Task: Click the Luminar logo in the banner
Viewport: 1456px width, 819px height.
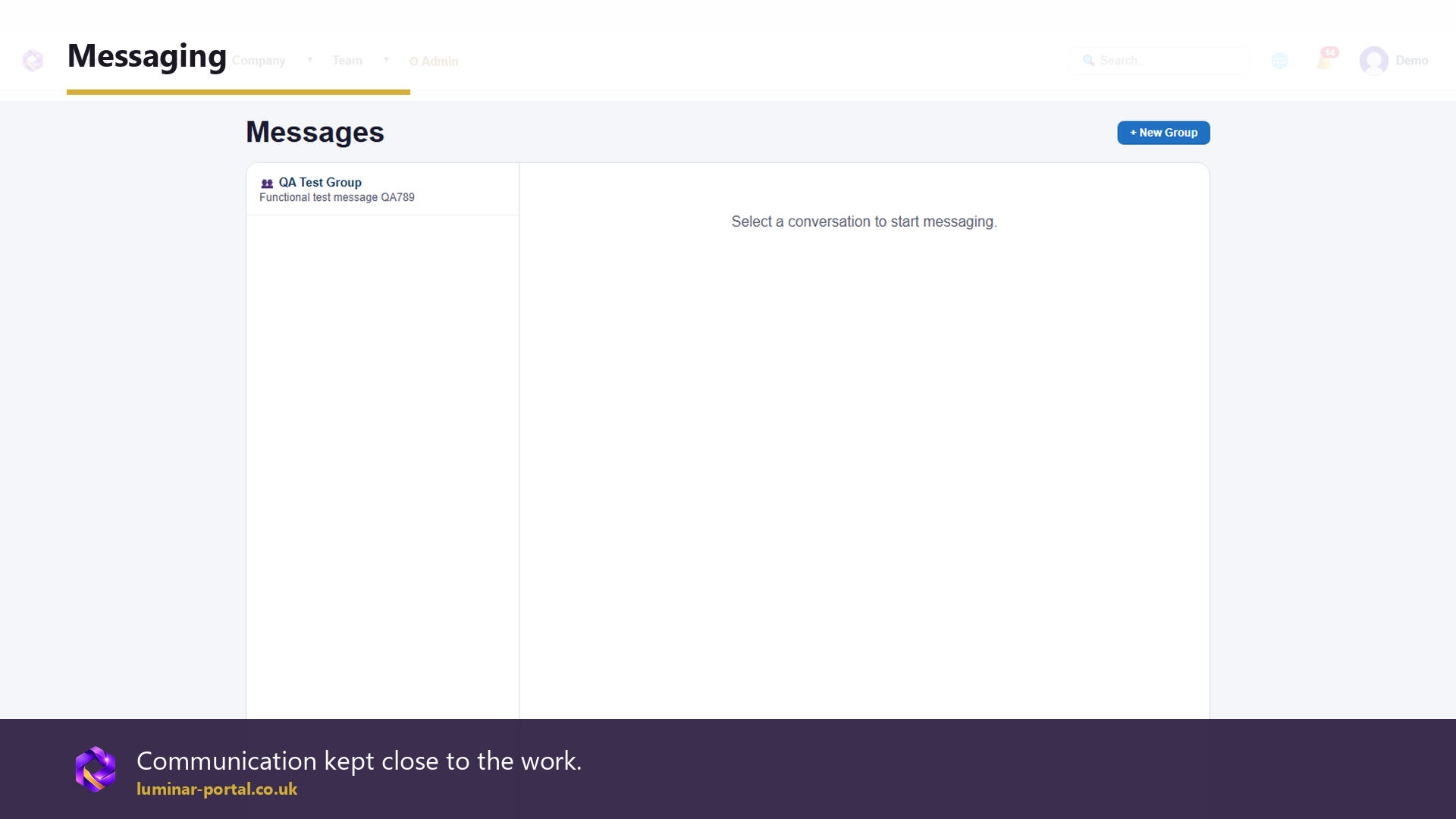Action: coord(96,769)
